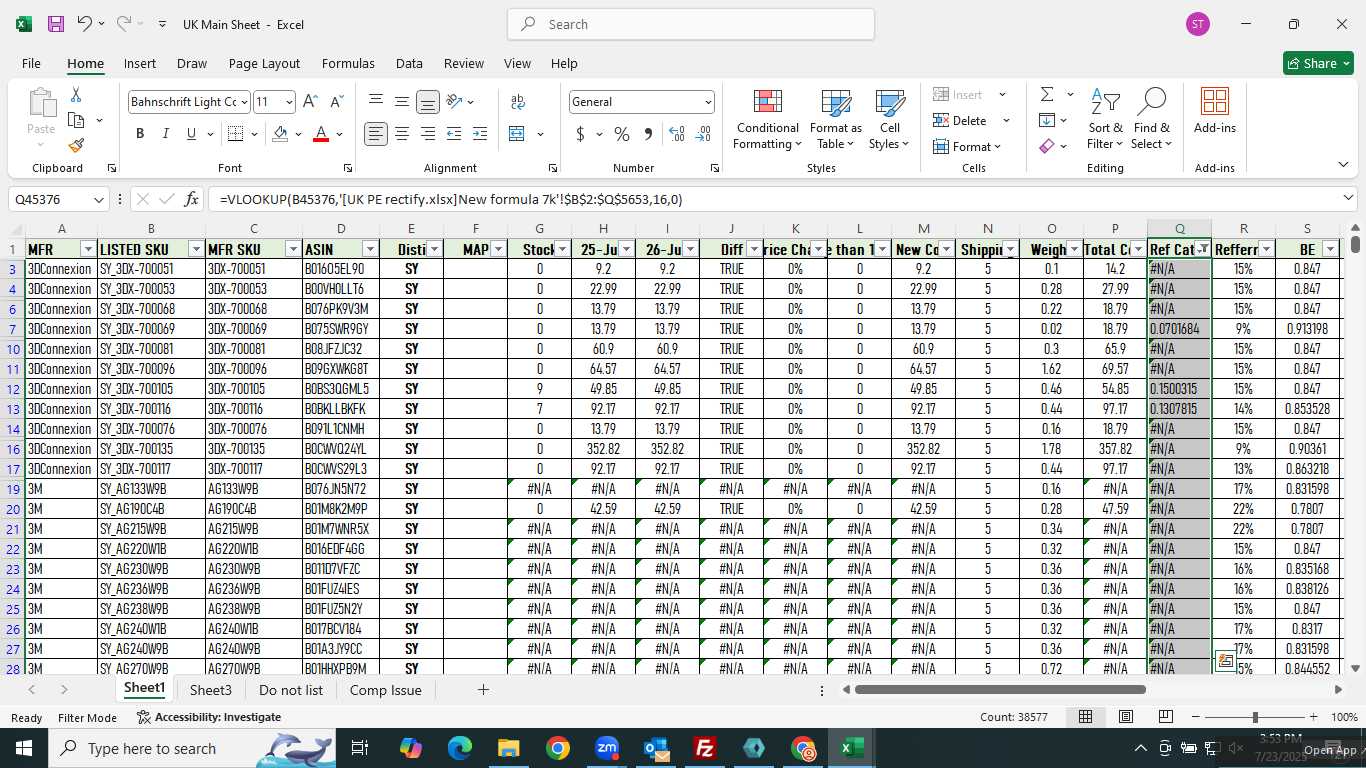Open the General number format dropdown
The width and height of the screenshot is (1366, 768).
[708, 101]
